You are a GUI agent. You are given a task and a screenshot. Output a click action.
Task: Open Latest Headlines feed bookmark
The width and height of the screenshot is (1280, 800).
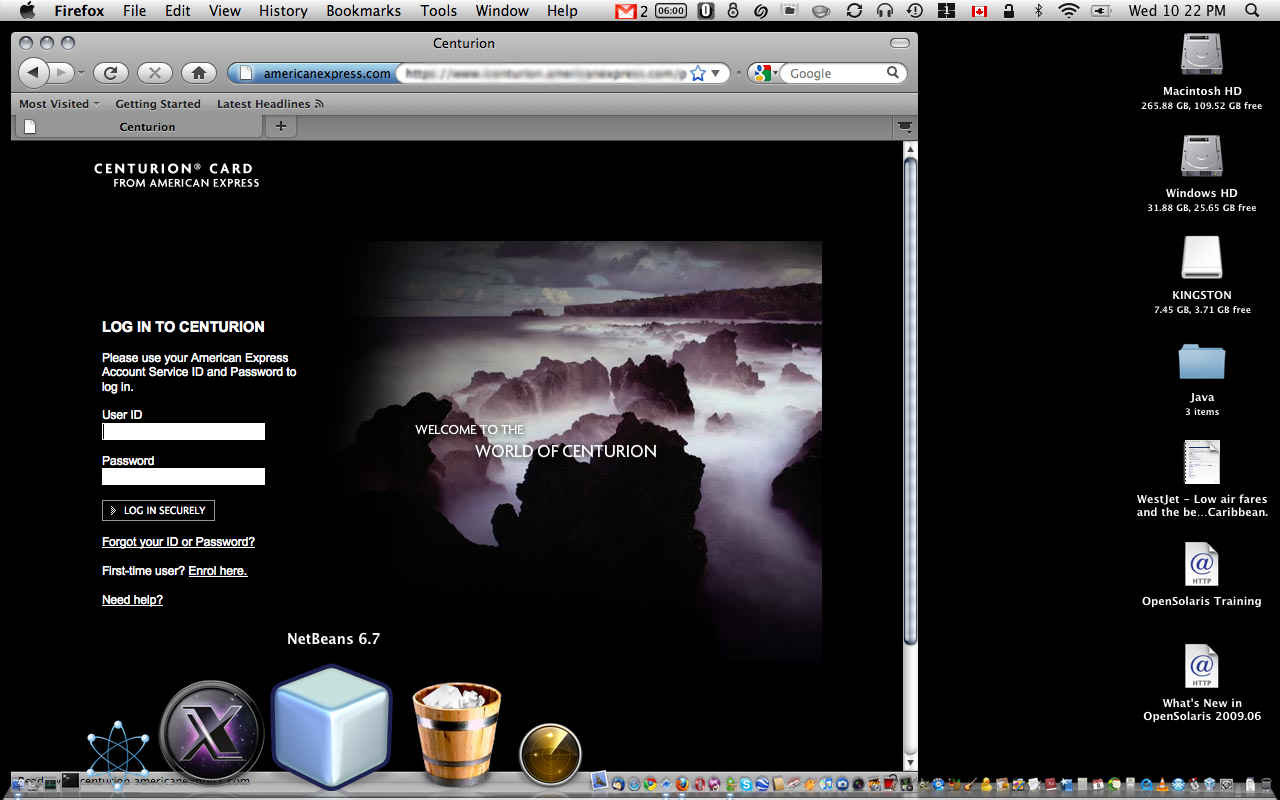coord(270,104)
